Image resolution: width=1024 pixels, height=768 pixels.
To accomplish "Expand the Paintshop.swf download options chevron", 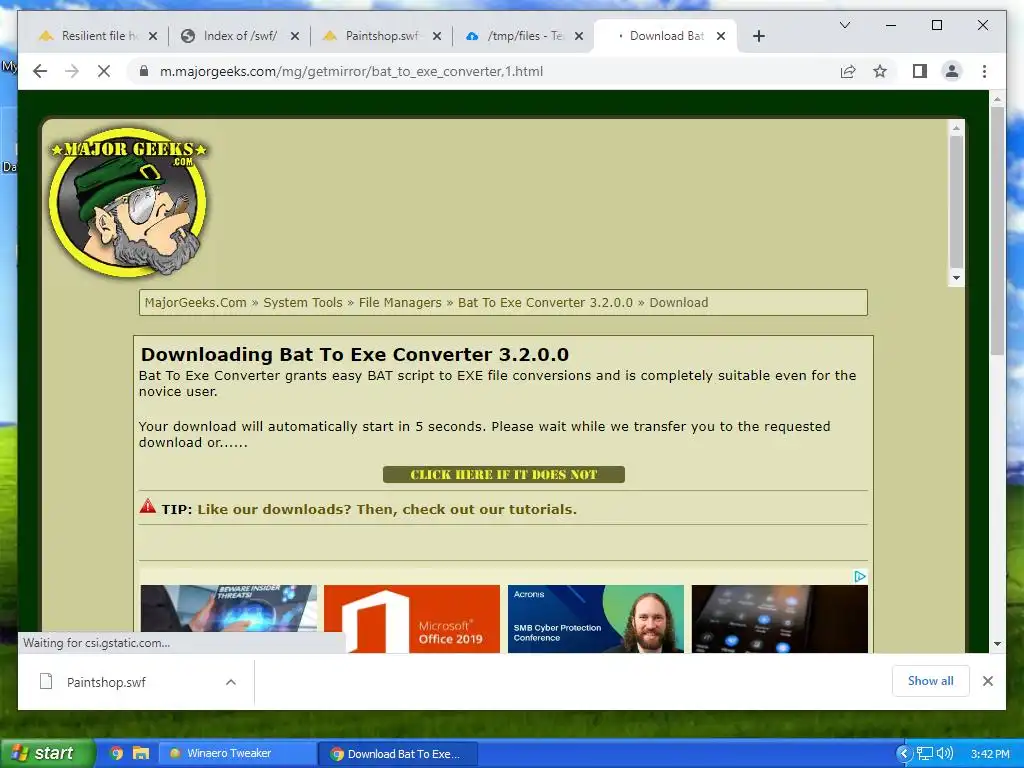I will tap(231, 682).
